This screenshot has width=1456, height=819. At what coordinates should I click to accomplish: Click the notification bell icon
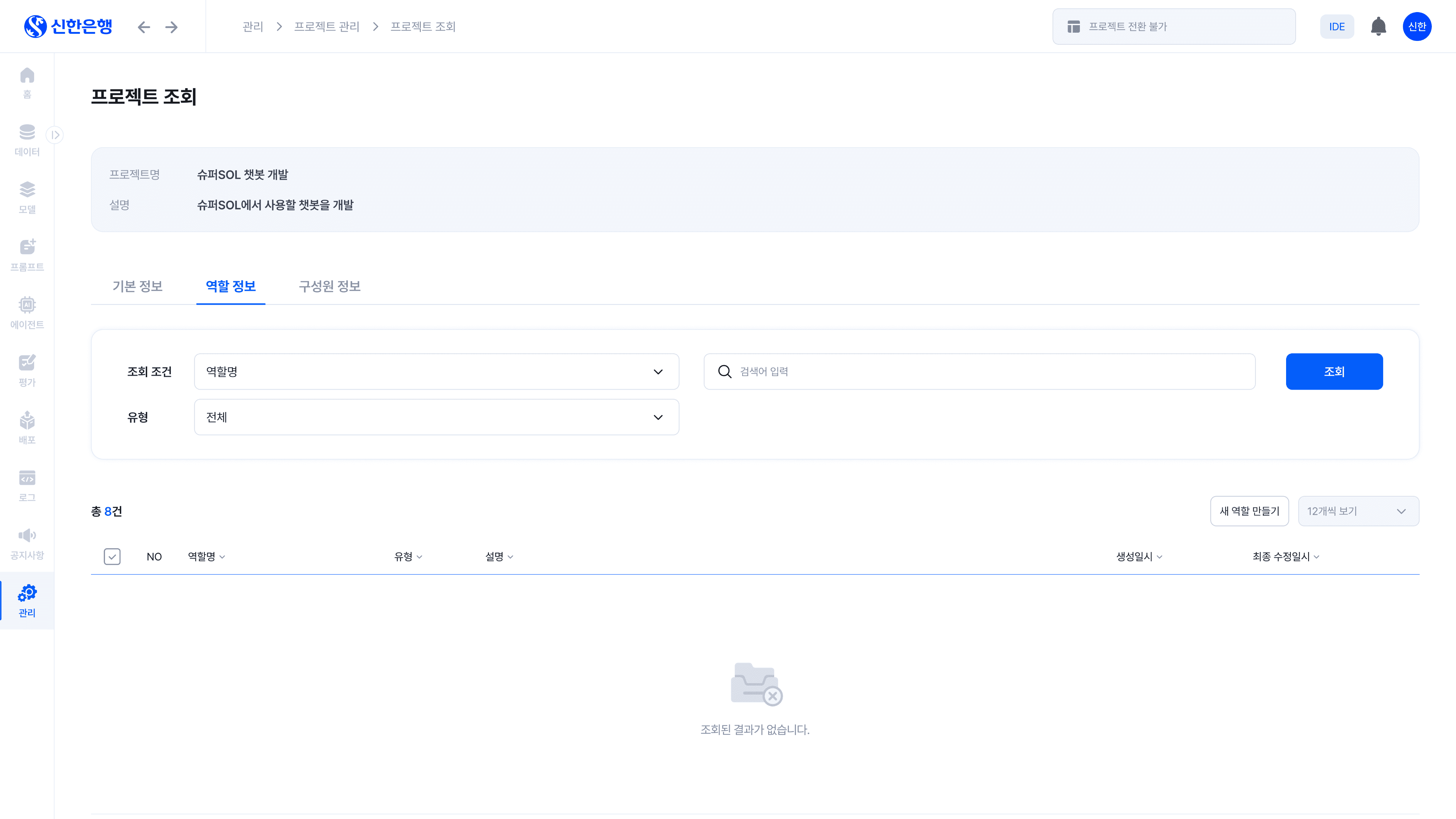(x=1378, y=27)
